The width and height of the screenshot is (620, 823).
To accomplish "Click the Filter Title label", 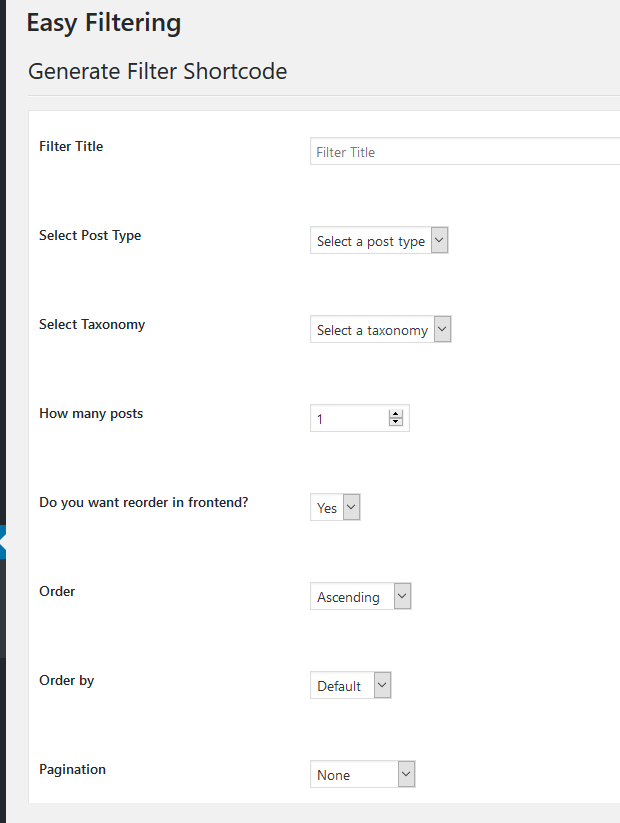I will pos(71,146).
